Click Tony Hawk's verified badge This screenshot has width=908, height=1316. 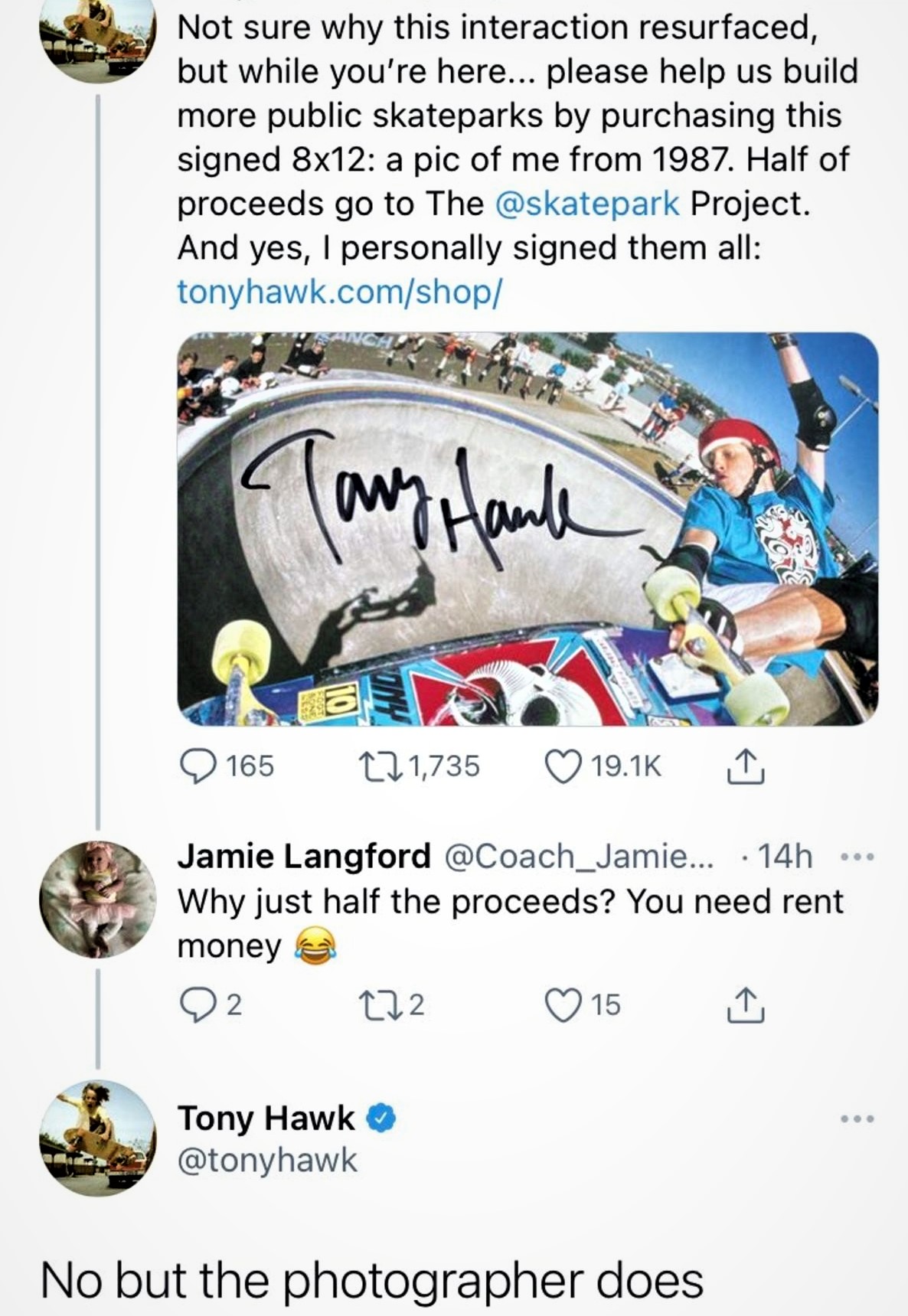click(382, 1118)
